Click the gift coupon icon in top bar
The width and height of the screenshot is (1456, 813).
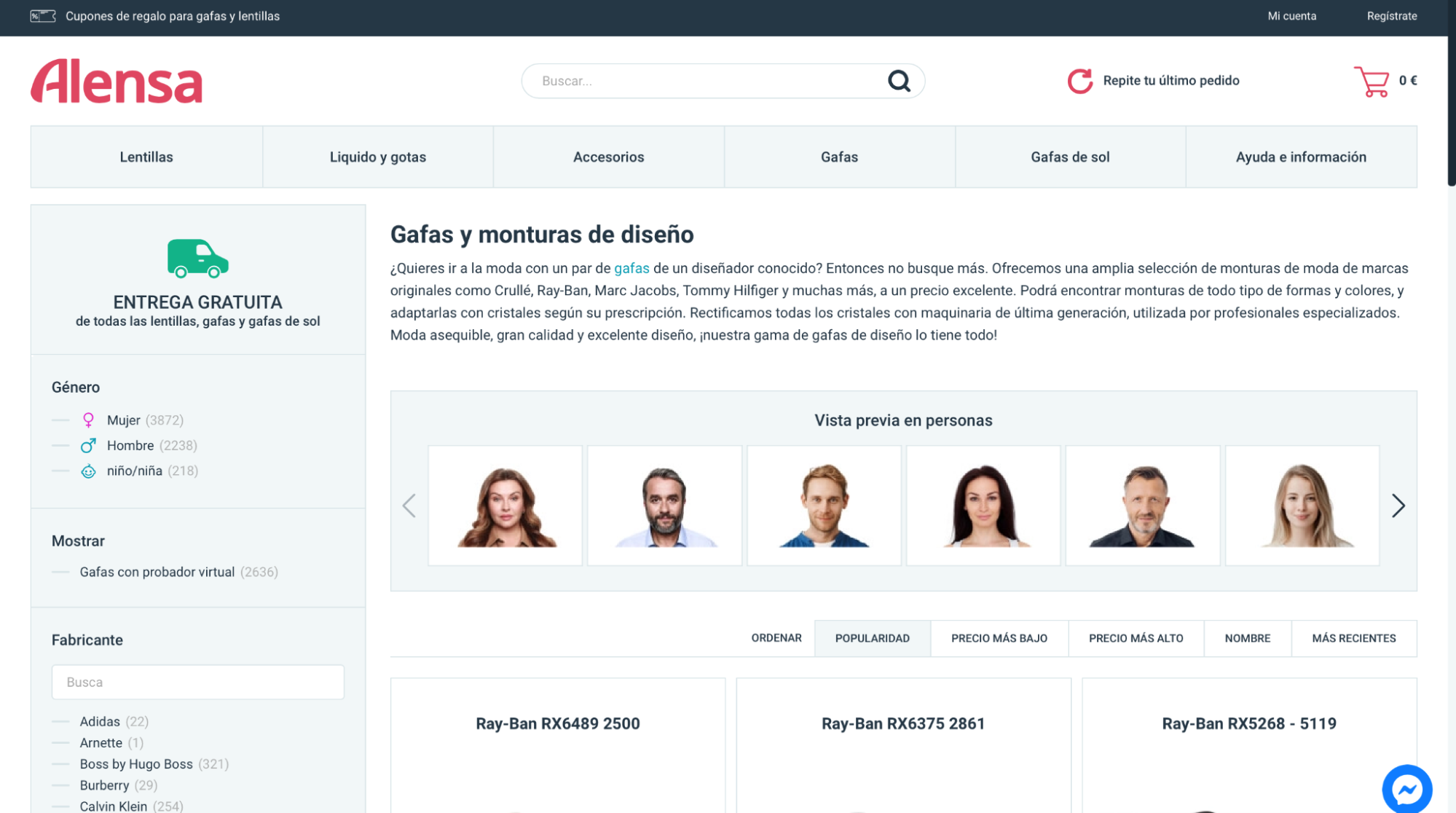coord(43,16)
